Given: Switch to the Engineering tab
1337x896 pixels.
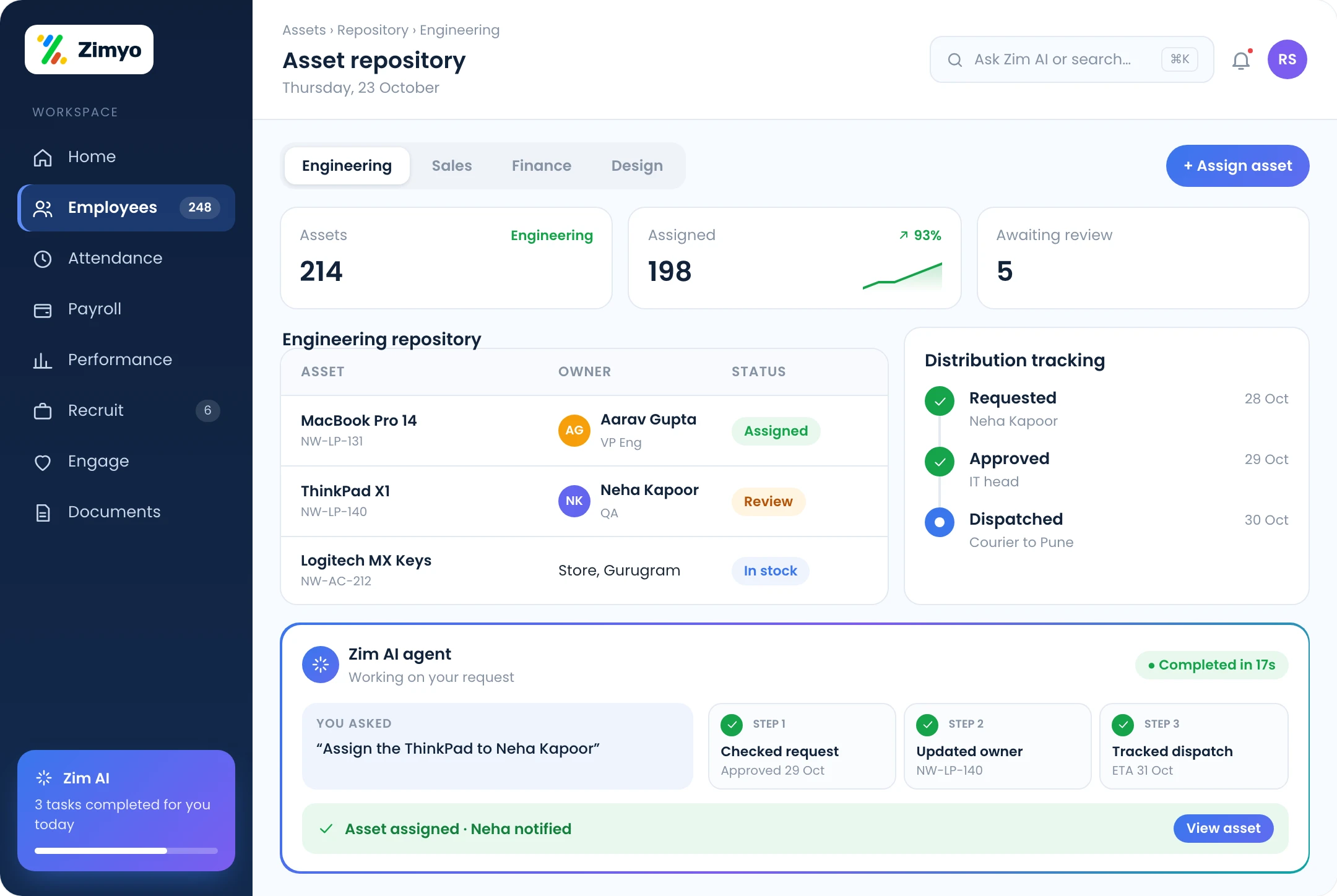Looking at the screenshot, I should (x=347, y=166).
